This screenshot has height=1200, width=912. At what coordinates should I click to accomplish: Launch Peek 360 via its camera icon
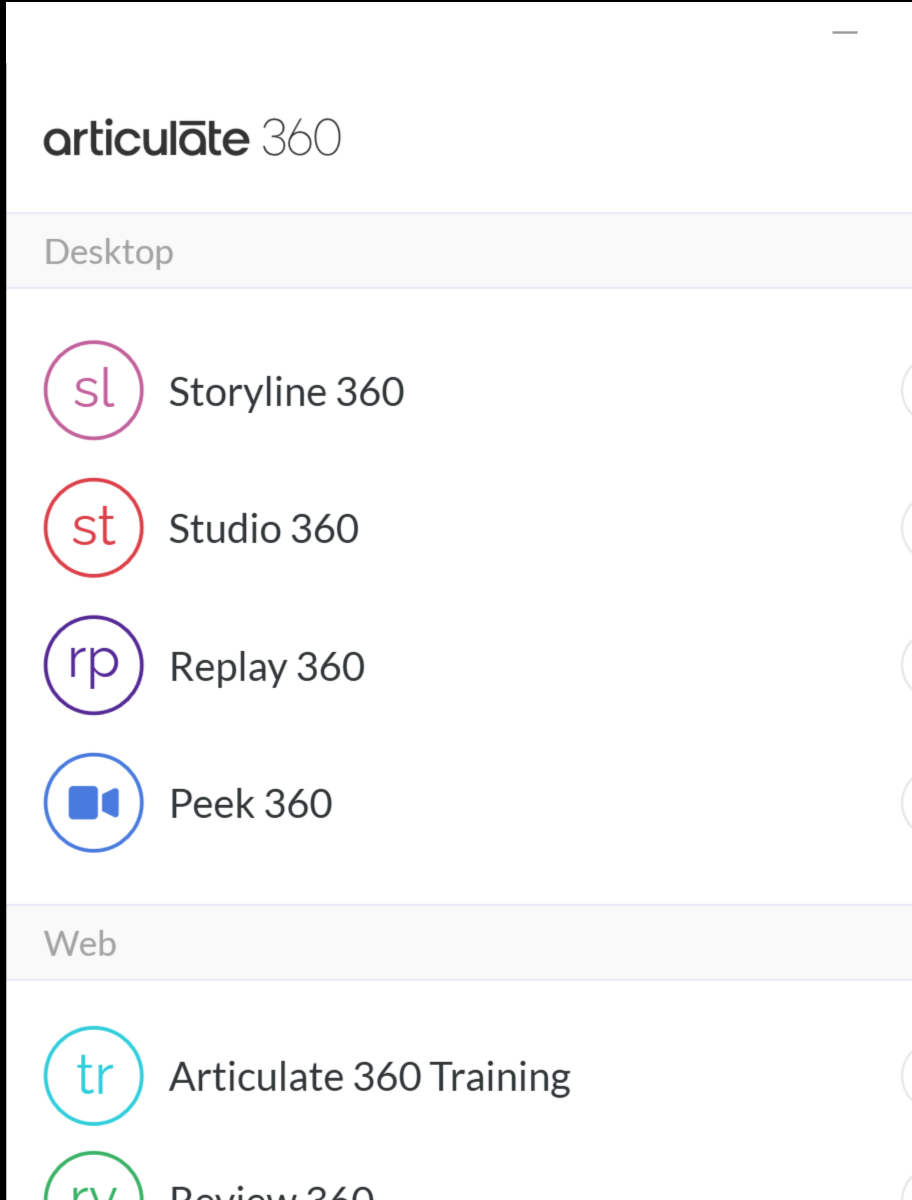[94, 803]
